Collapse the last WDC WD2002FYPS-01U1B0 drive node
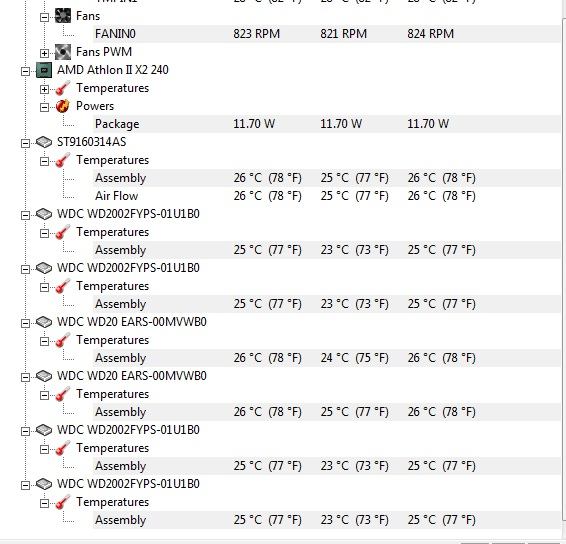 point(25,485)
